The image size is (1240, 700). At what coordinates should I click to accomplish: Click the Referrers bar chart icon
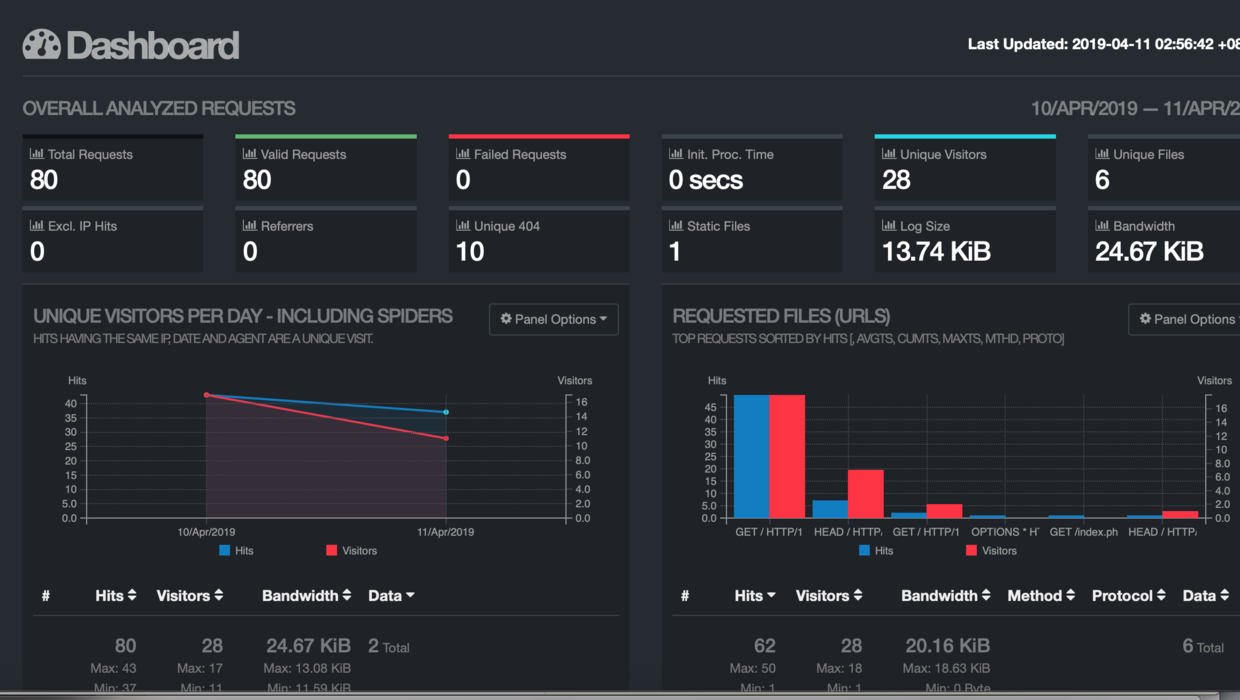tap(250, 226)
